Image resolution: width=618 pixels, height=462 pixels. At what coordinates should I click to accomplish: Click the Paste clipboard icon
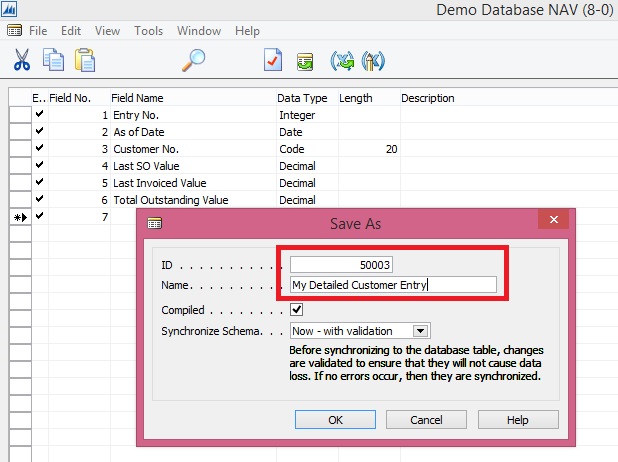click(x=84, y=60)
